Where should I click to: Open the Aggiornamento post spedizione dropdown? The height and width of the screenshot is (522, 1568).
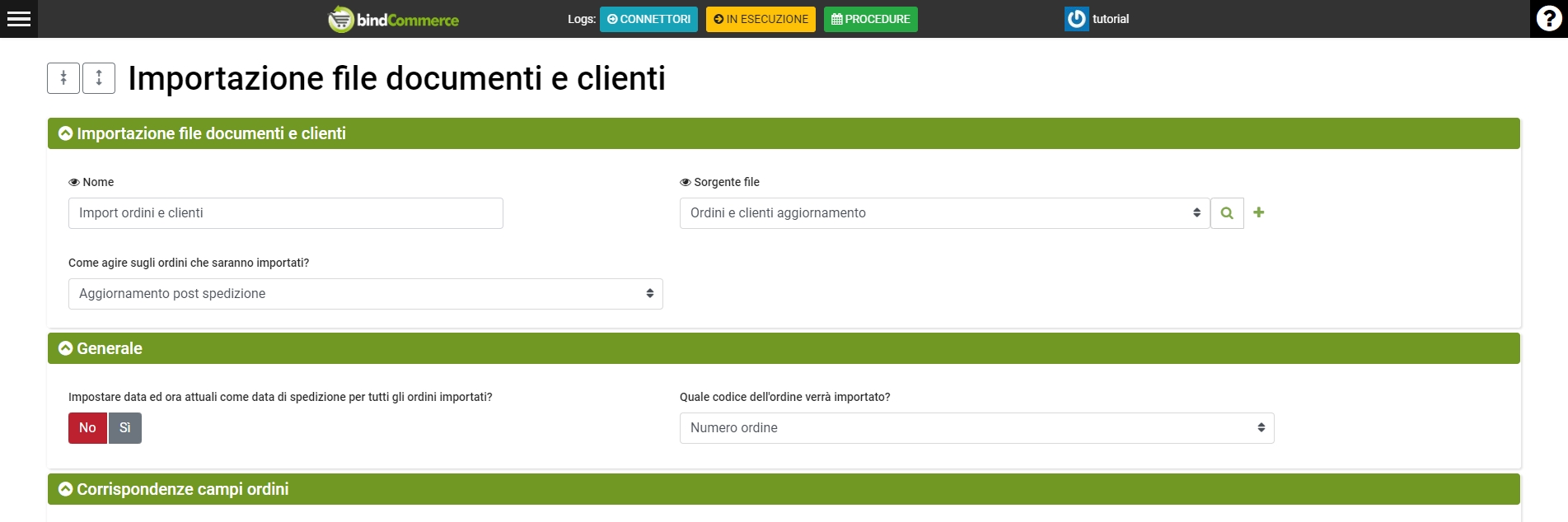coord(365,294)
